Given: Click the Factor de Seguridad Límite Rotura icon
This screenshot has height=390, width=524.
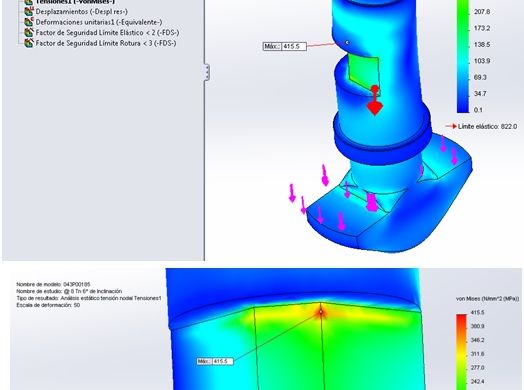Looking at the screenshot, I should coord(29,43).
